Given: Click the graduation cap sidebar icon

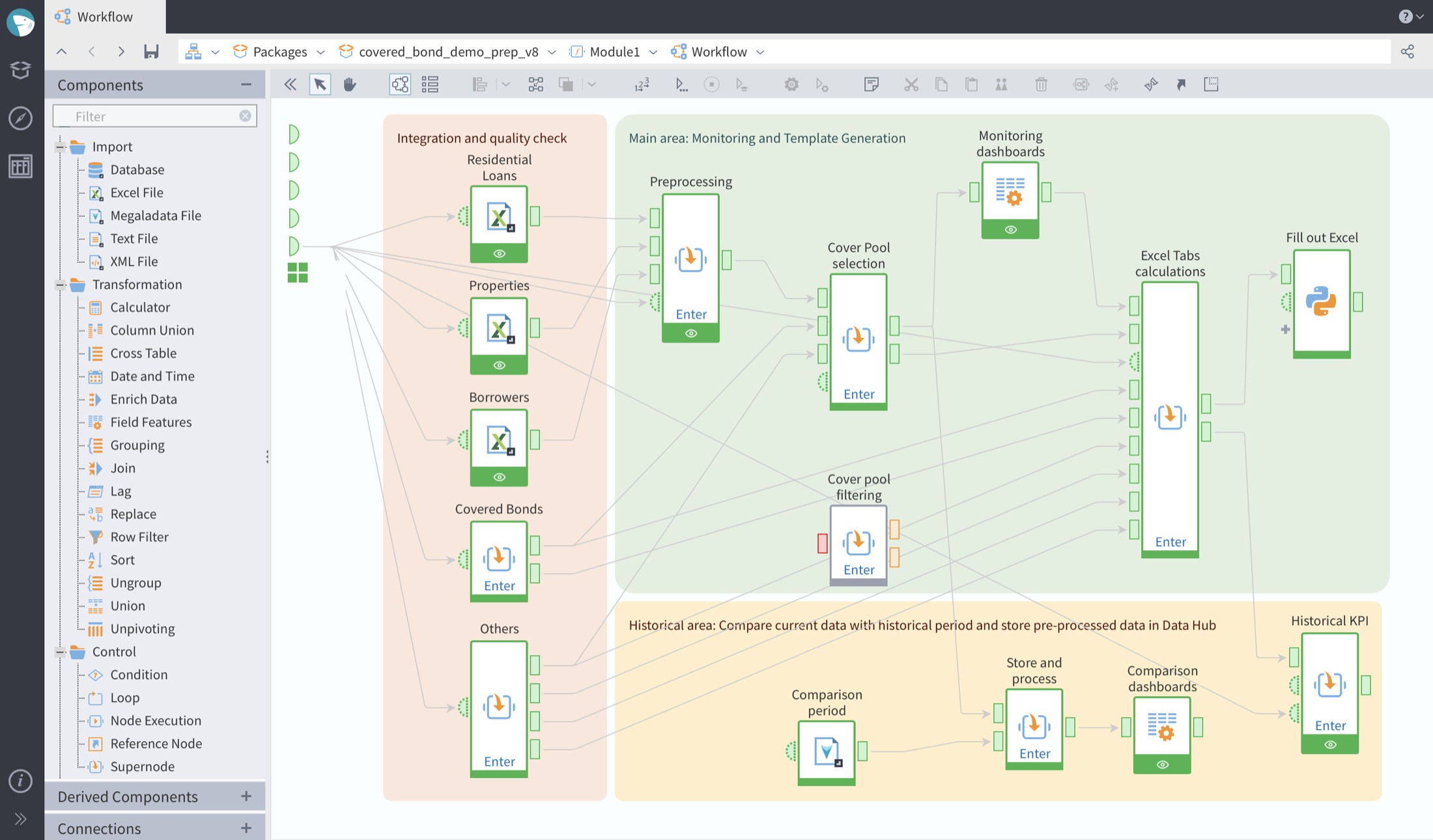Looking at the screenshot, I should tap(20, 70).
